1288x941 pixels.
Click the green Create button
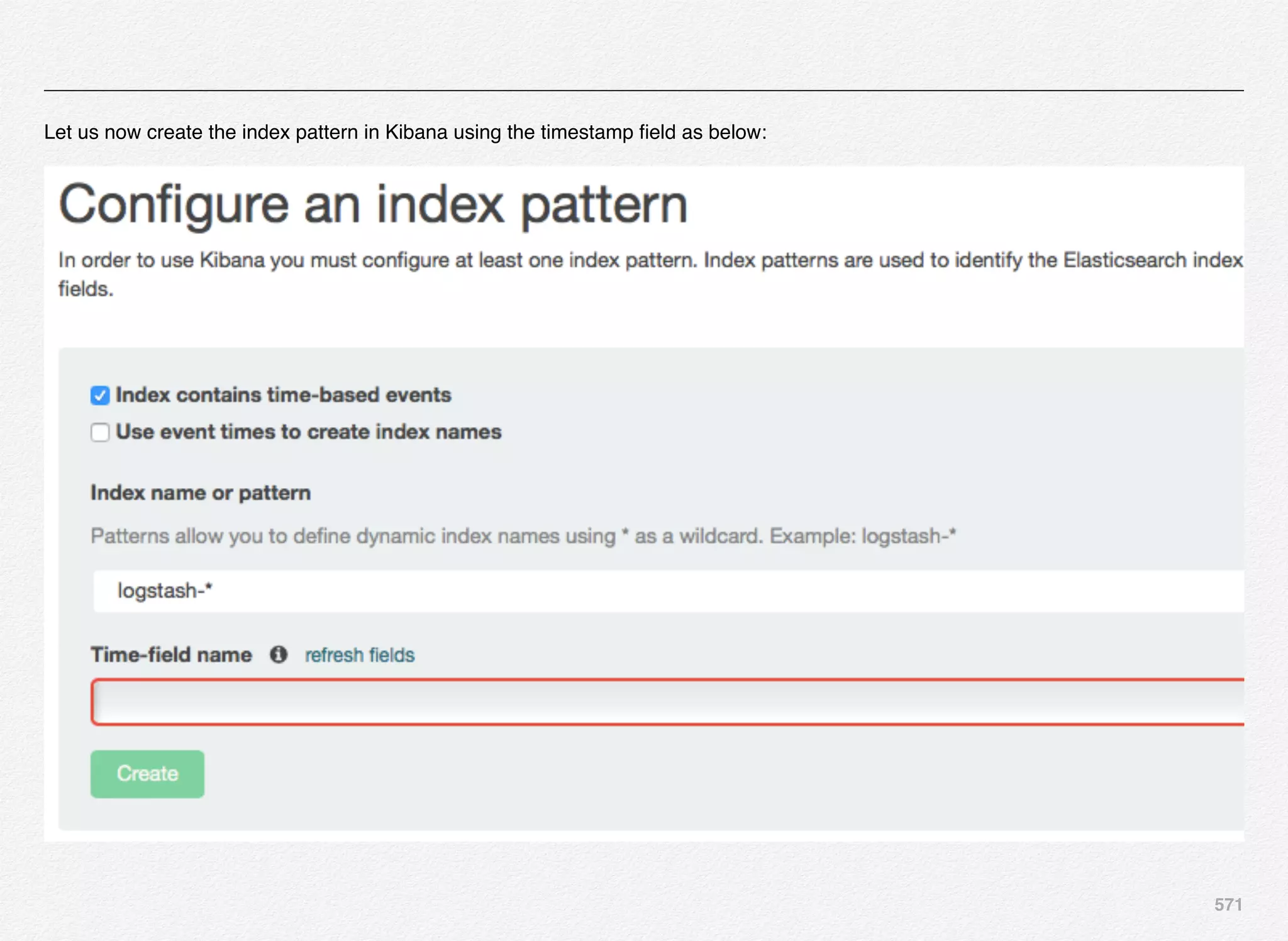pos(147,774)
